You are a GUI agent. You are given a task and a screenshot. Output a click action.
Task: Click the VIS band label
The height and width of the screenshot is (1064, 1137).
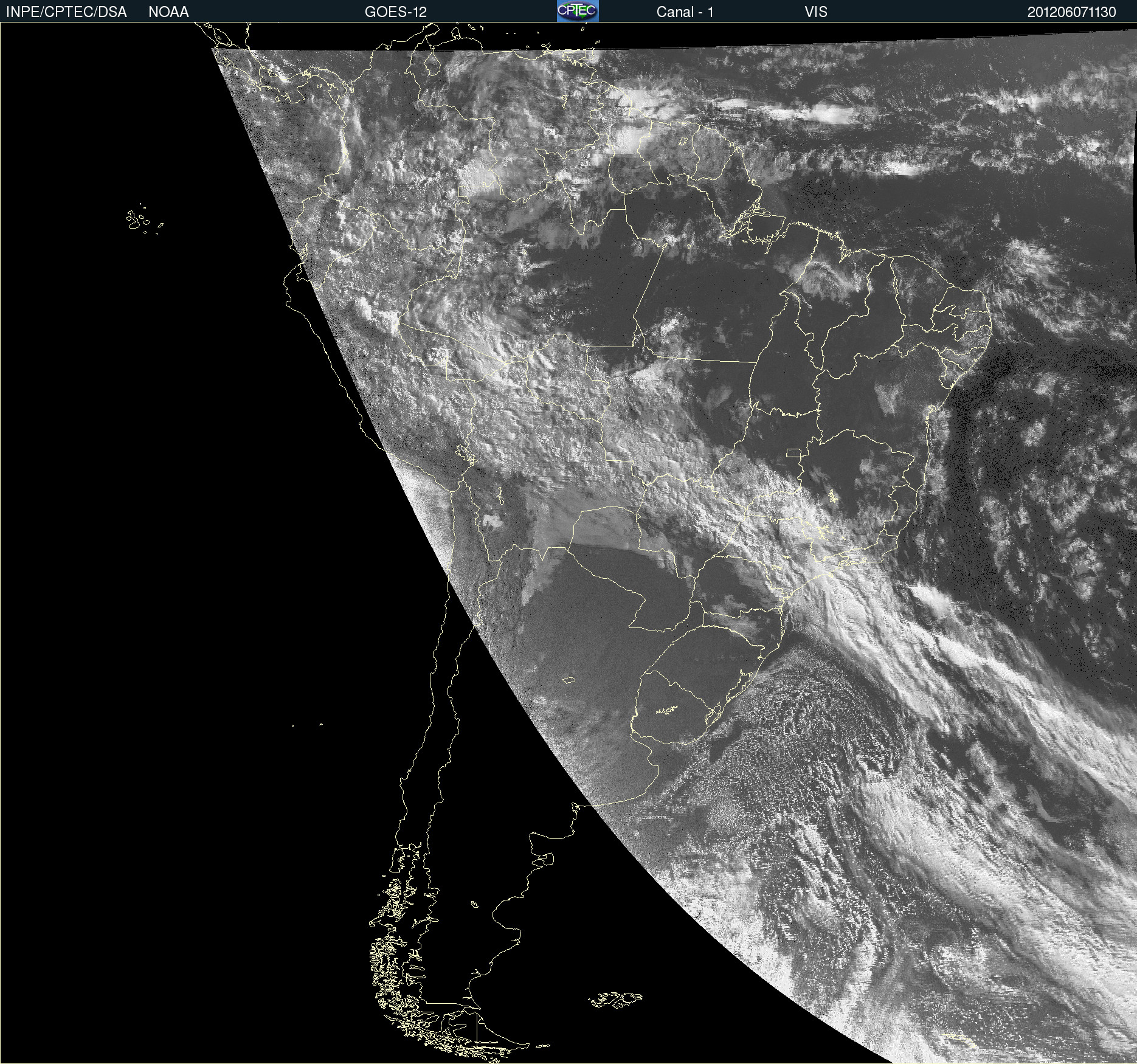coord(816,12)
